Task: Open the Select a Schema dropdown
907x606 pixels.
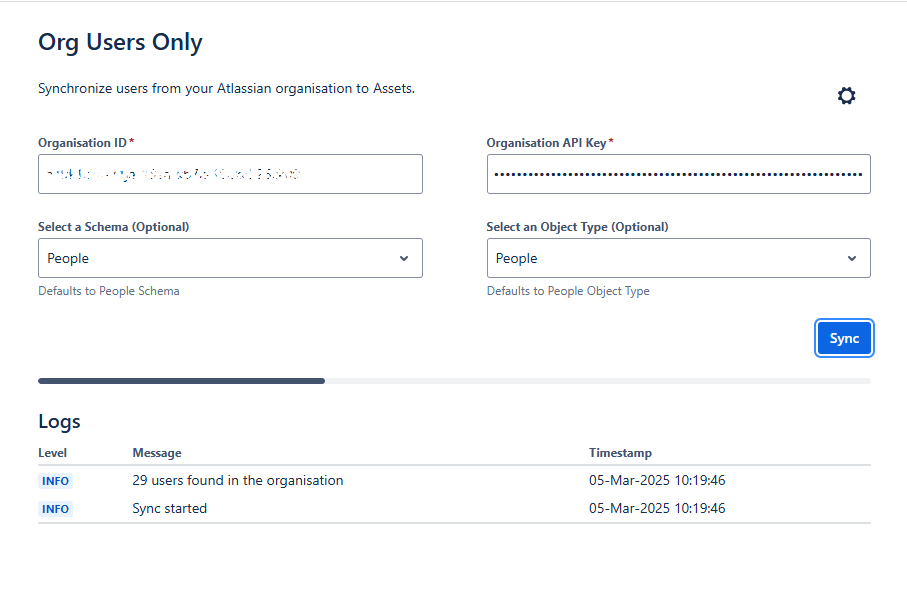Action: (x=230, y=258)
